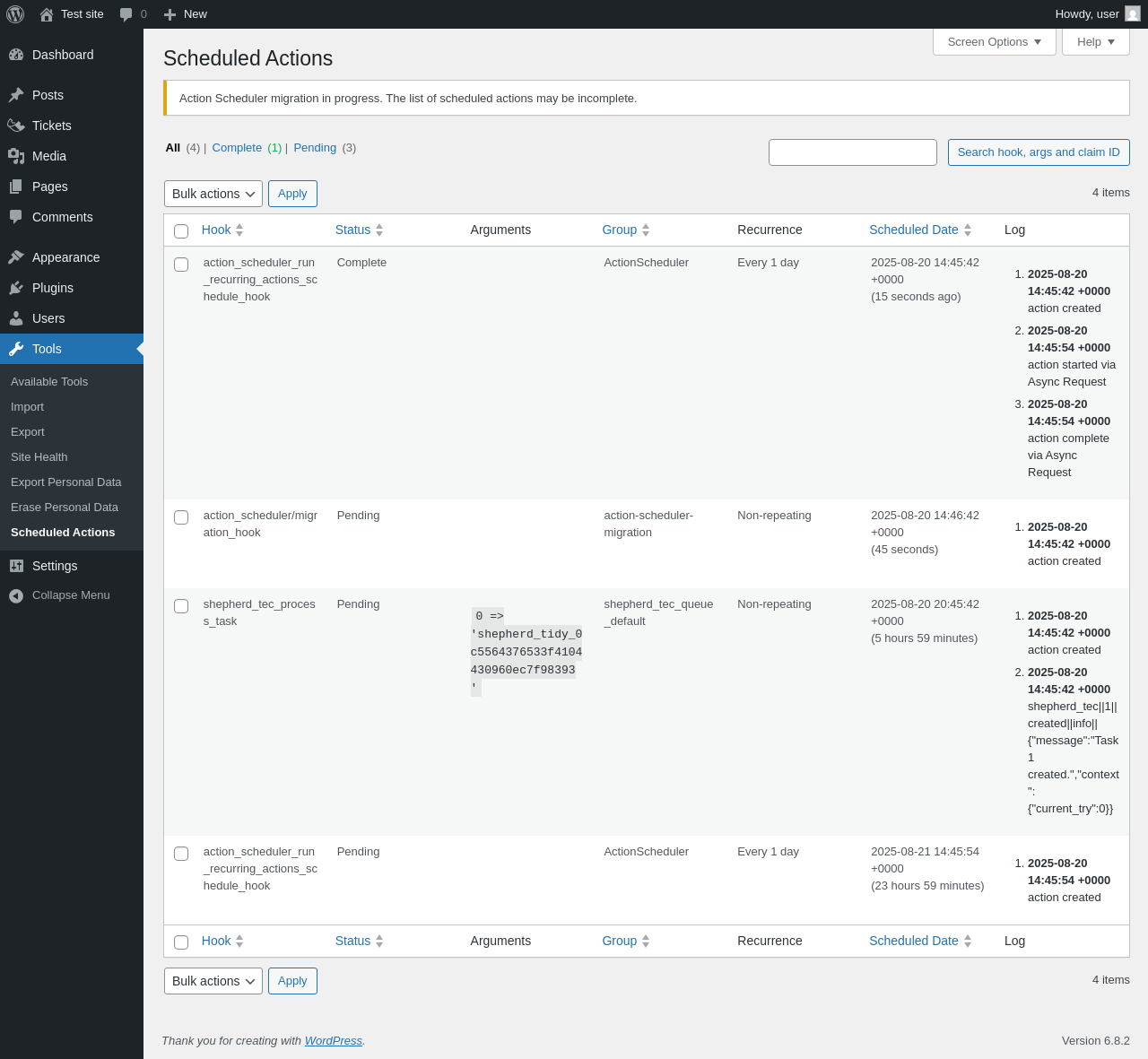Open the comments bubble icon in admin bar
This screenshot has height=1059, width=1148.
(x=126, y=14)
